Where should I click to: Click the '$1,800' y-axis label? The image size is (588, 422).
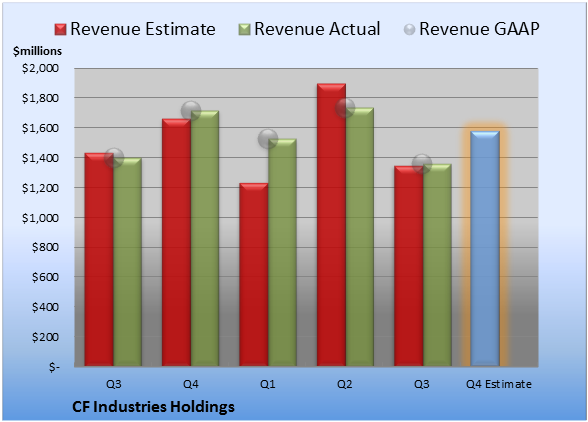click(40, 98)
